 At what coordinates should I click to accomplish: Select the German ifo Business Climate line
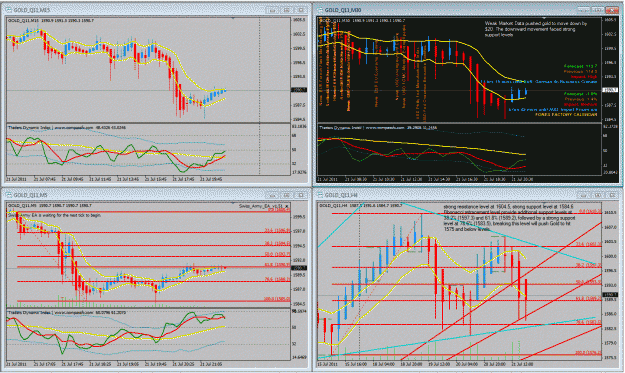click(x=539, y=81)
